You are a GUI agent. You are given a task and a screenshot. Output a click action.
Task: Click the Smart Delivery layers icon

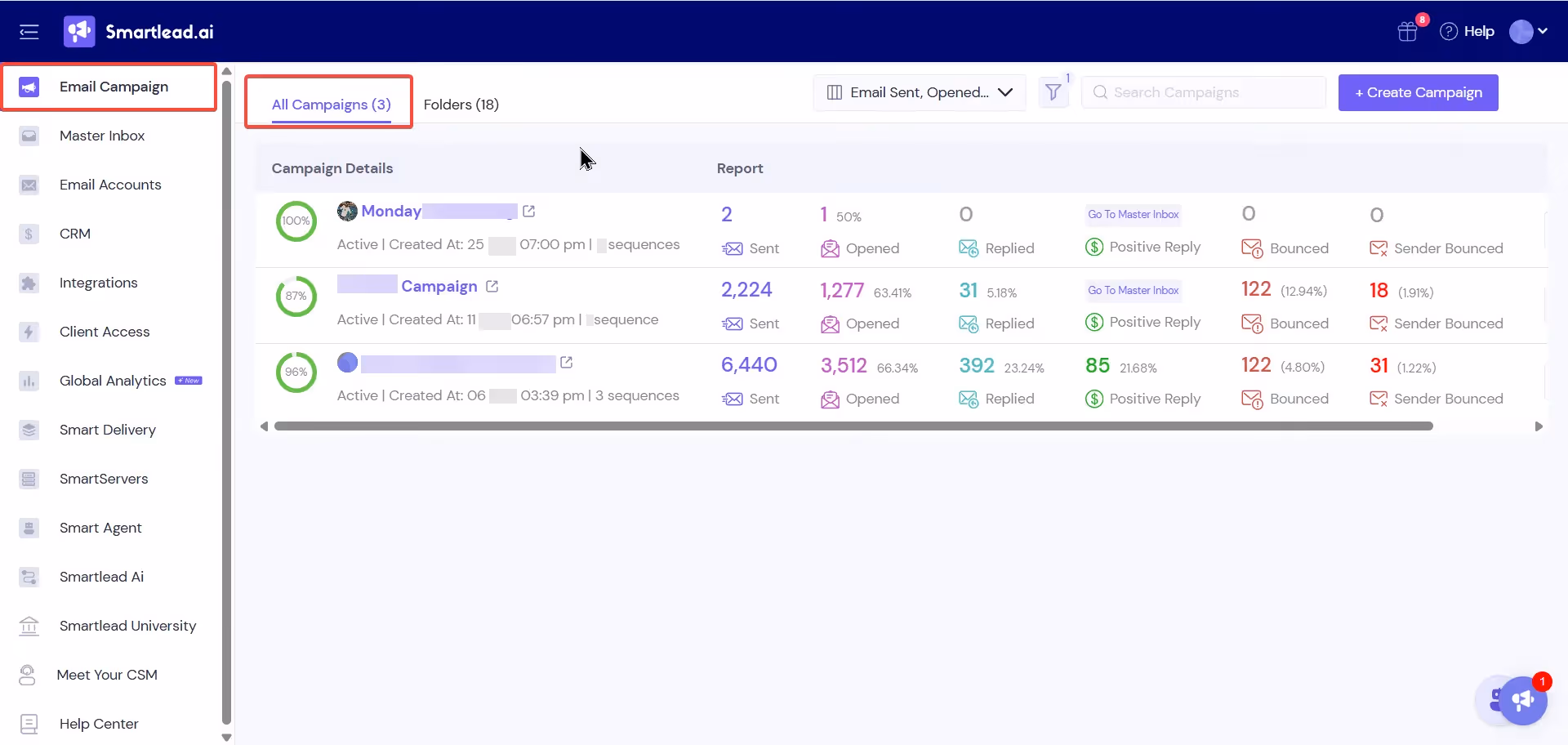[x=29, y=430]
